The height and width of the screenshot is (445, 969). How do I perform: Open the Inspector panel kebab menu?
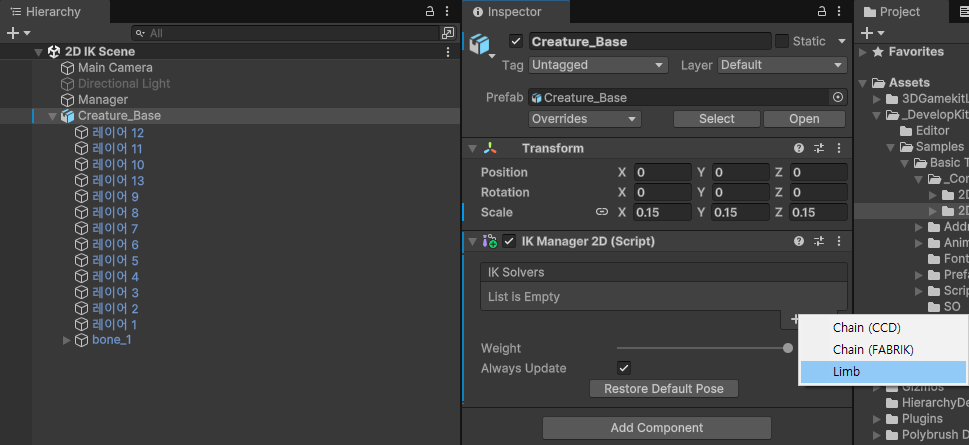click(x=839, y=11)
